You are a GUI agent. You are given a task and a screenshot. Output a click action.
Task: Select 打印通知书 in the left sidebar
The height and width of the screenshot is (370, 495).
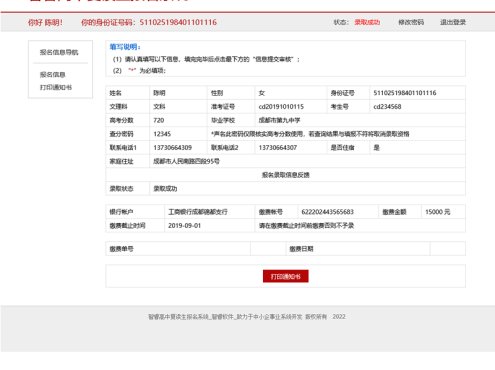pos(56,87)
